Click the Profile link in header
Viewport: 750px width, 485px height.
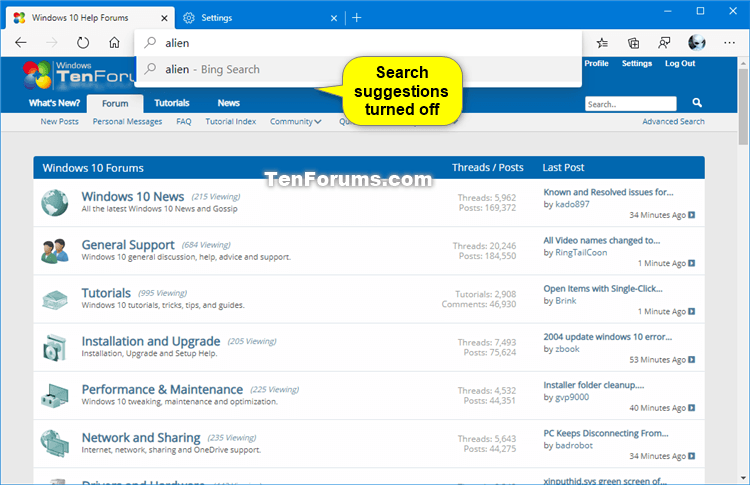coord(596,63)
